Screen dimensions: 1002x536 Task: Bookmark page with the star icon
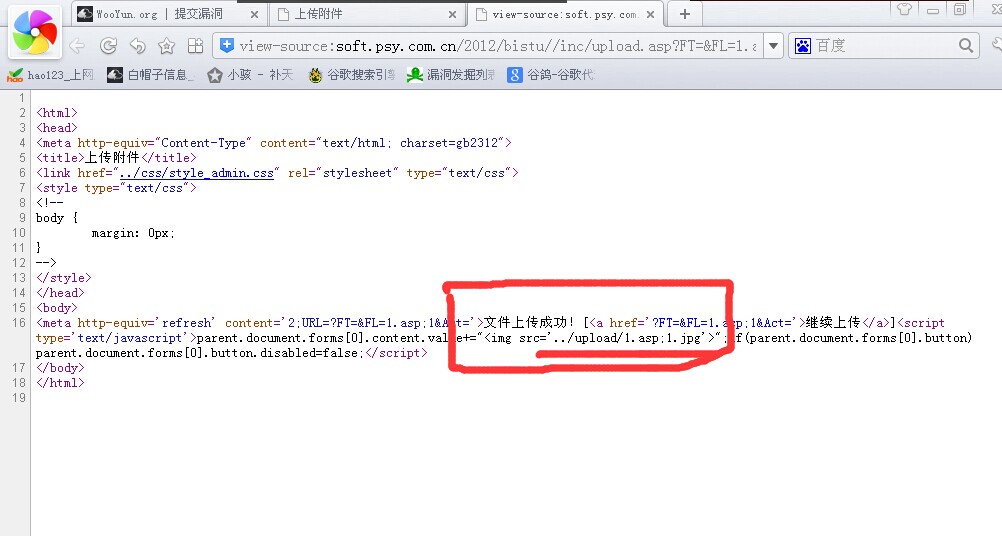point(166,46)
